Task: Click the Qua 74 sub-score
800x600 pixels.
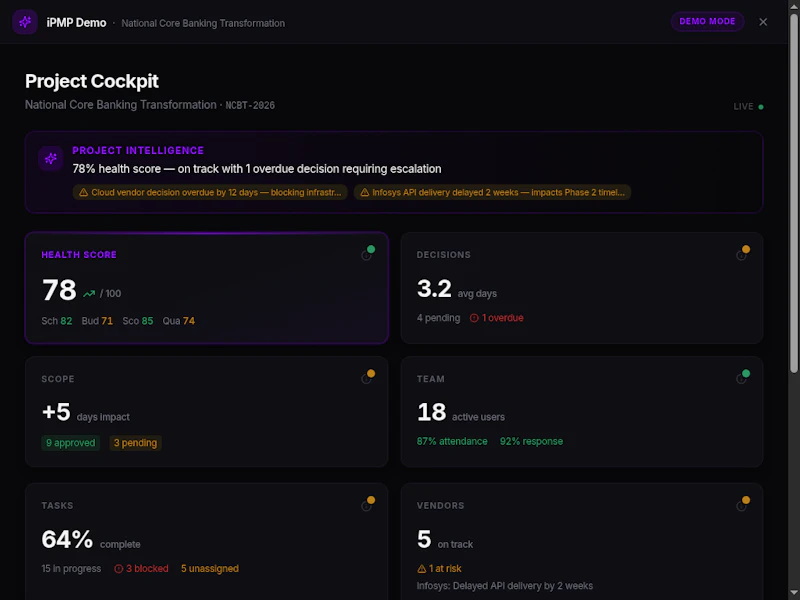Action: [x=179, y=321]
